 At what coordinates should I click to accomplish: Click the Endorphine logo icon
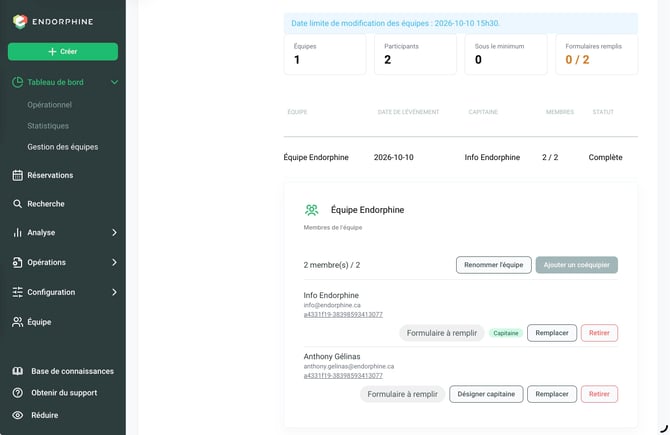[20, 21]
